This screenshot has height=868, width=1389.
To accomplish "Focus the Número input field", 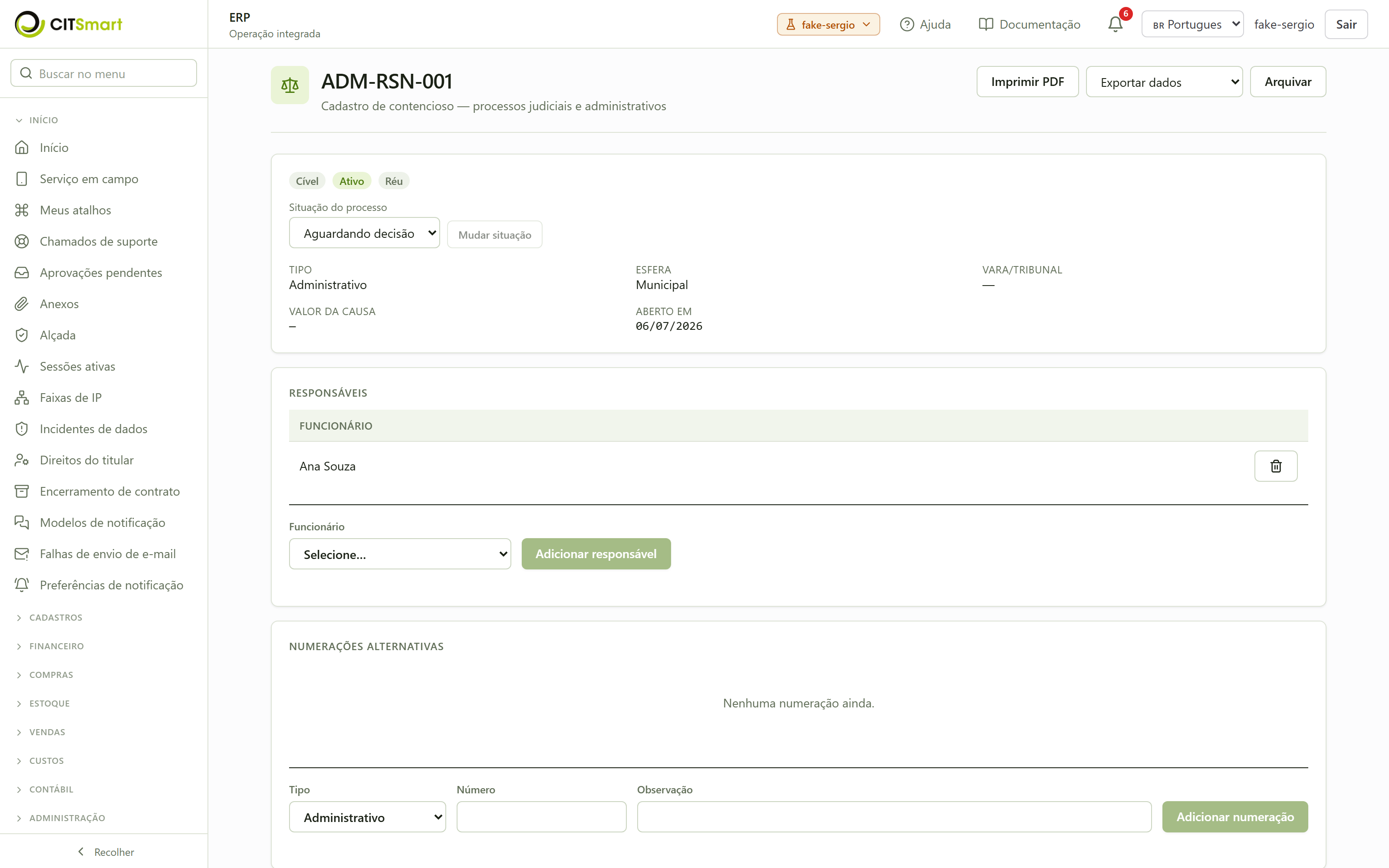I will [x=541, y=817].
